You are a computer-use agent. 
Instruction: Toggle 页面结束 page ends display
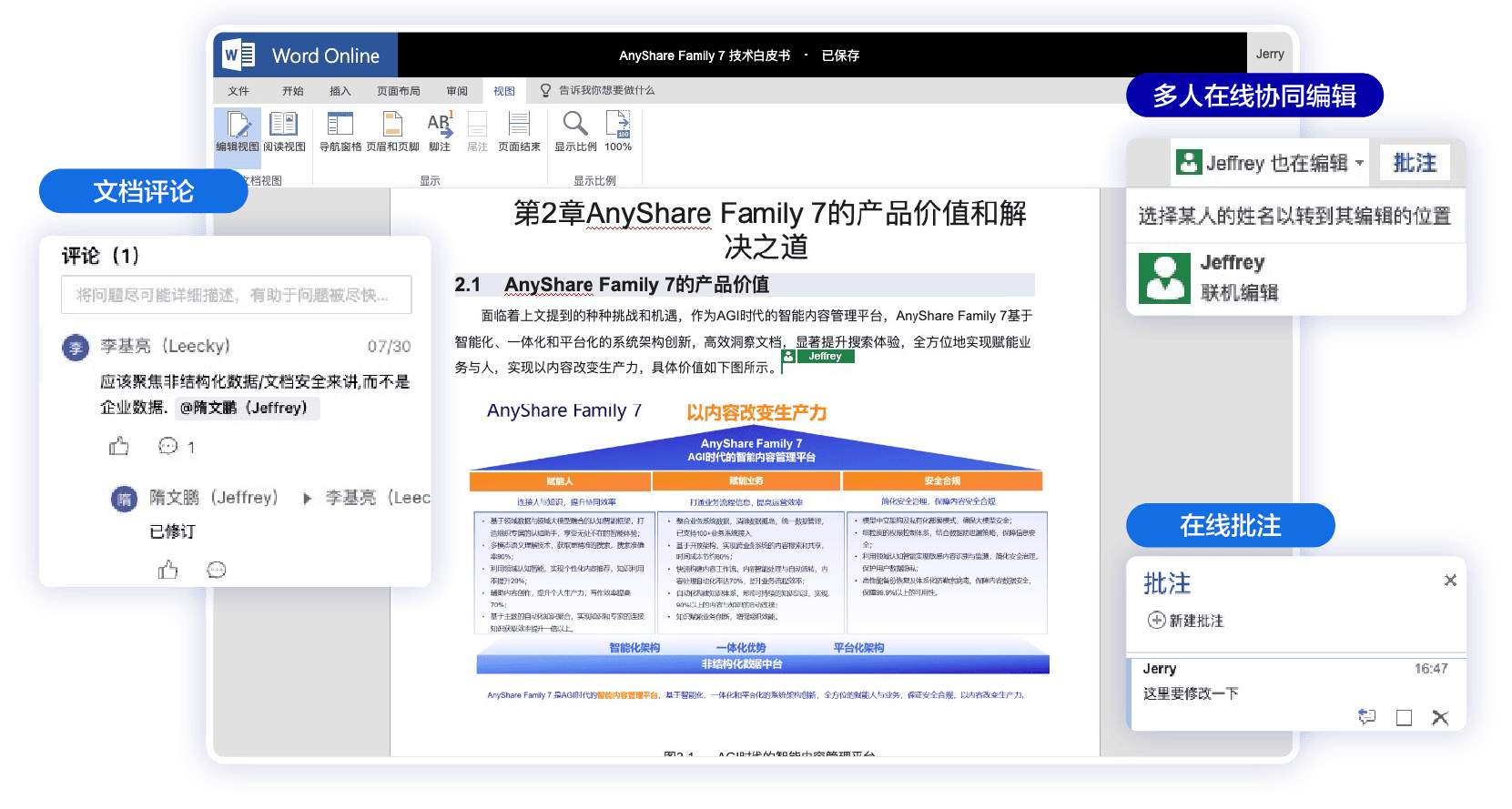[519, 124]
